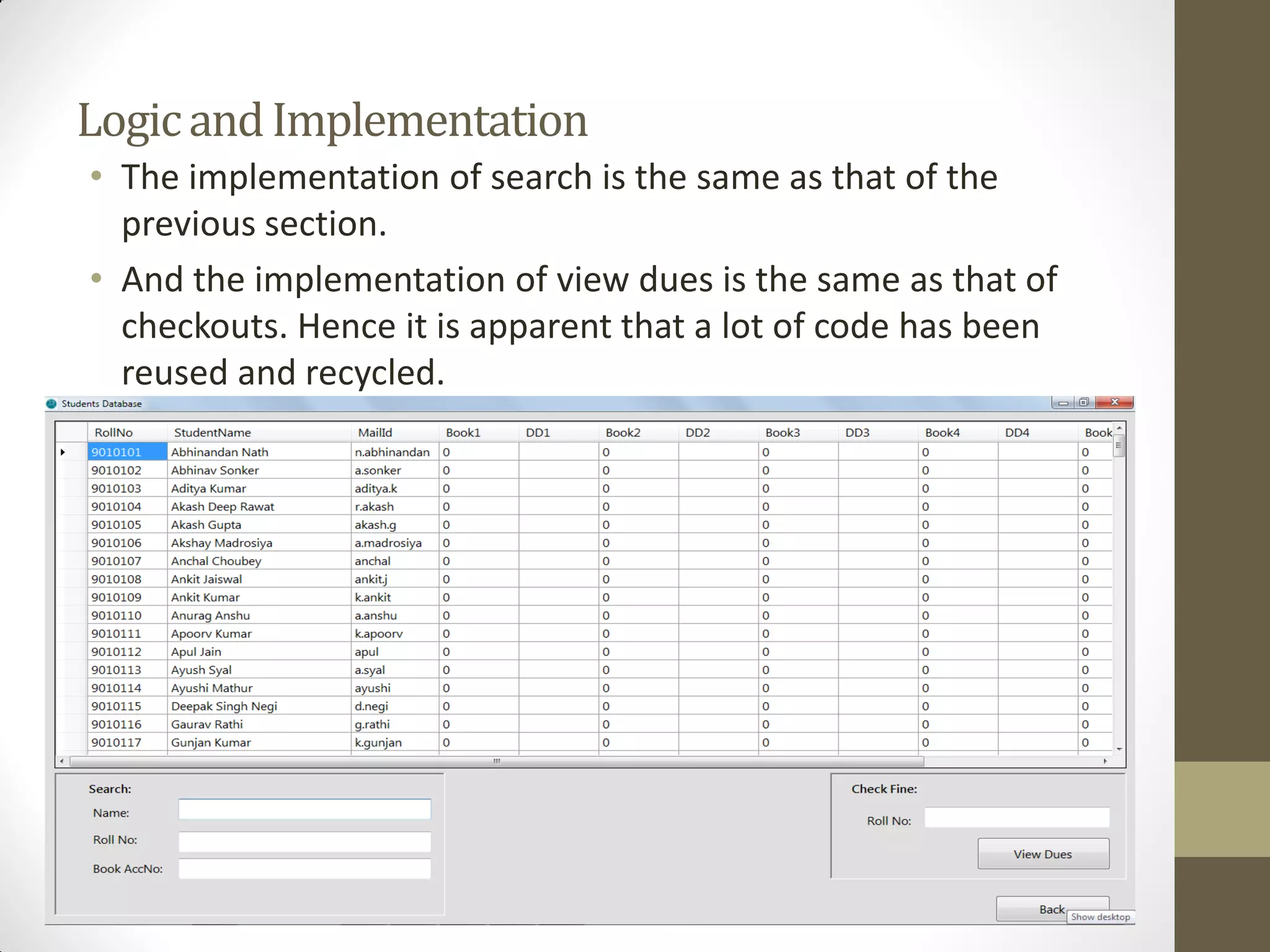Click mail id a.sonker
Screen dimensions: 1270x952
click(x=378, y=470)
